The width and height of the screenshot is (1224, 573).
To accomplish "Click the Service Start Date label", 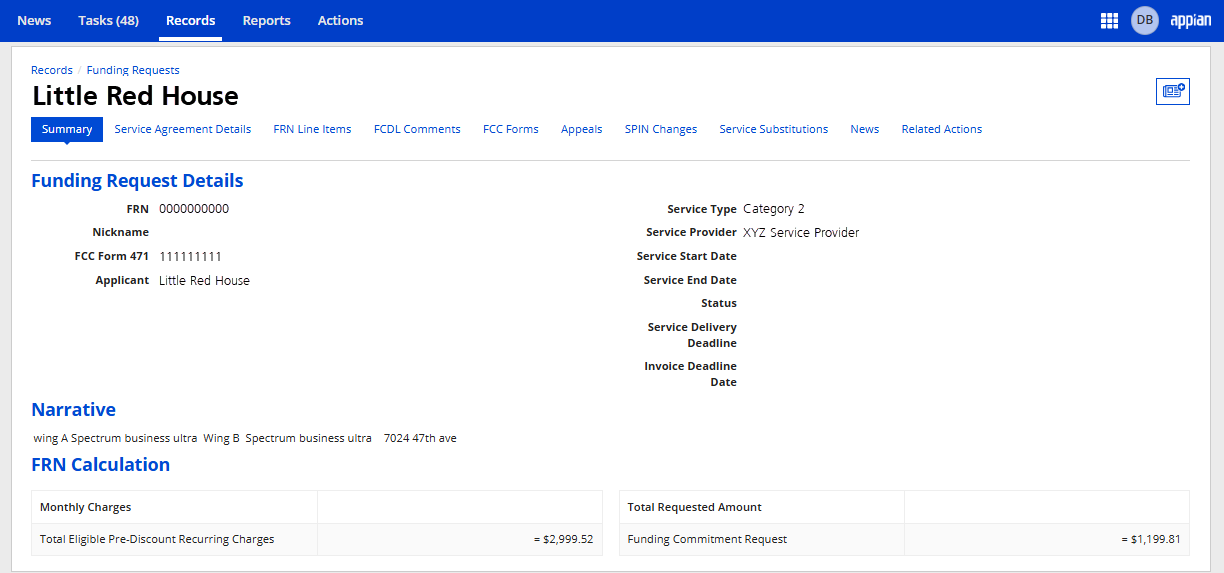I will tap(687, 257).
